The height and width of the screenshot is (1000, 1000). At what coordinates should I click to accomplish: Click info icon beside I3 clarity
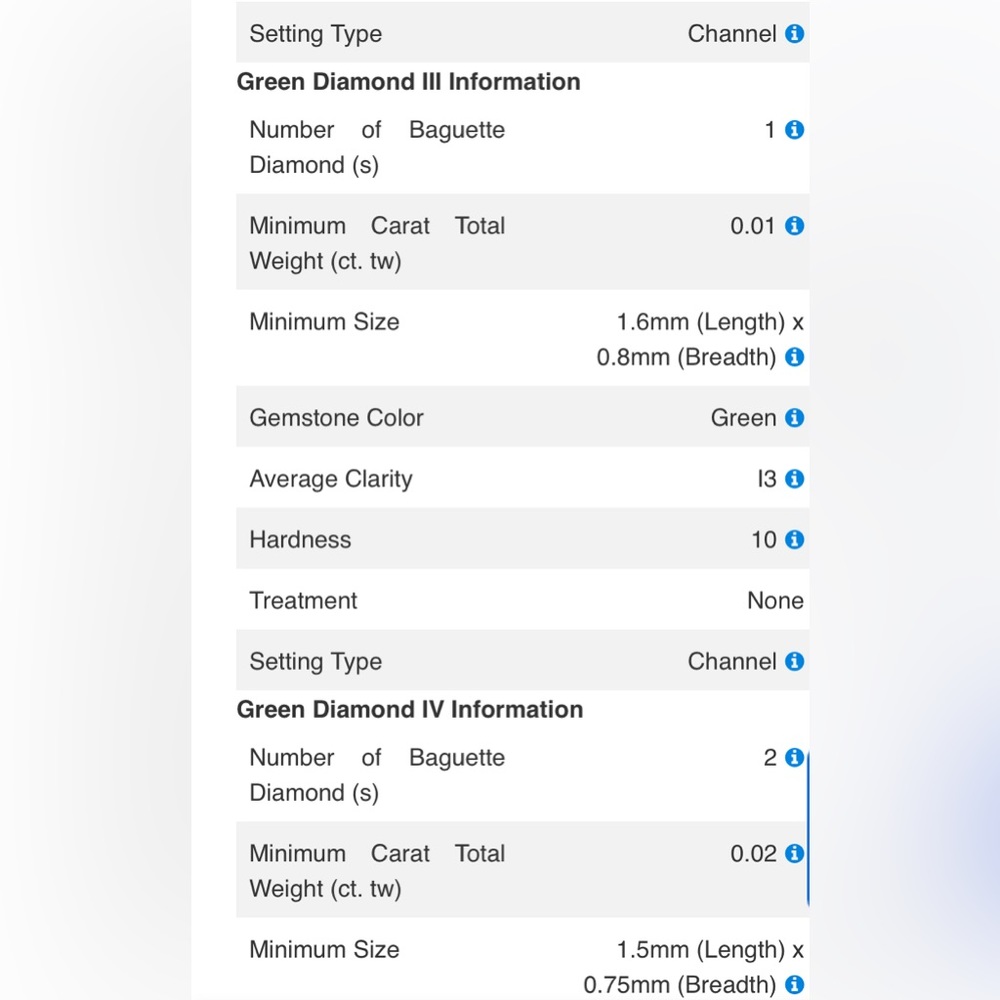click(794, 478)
